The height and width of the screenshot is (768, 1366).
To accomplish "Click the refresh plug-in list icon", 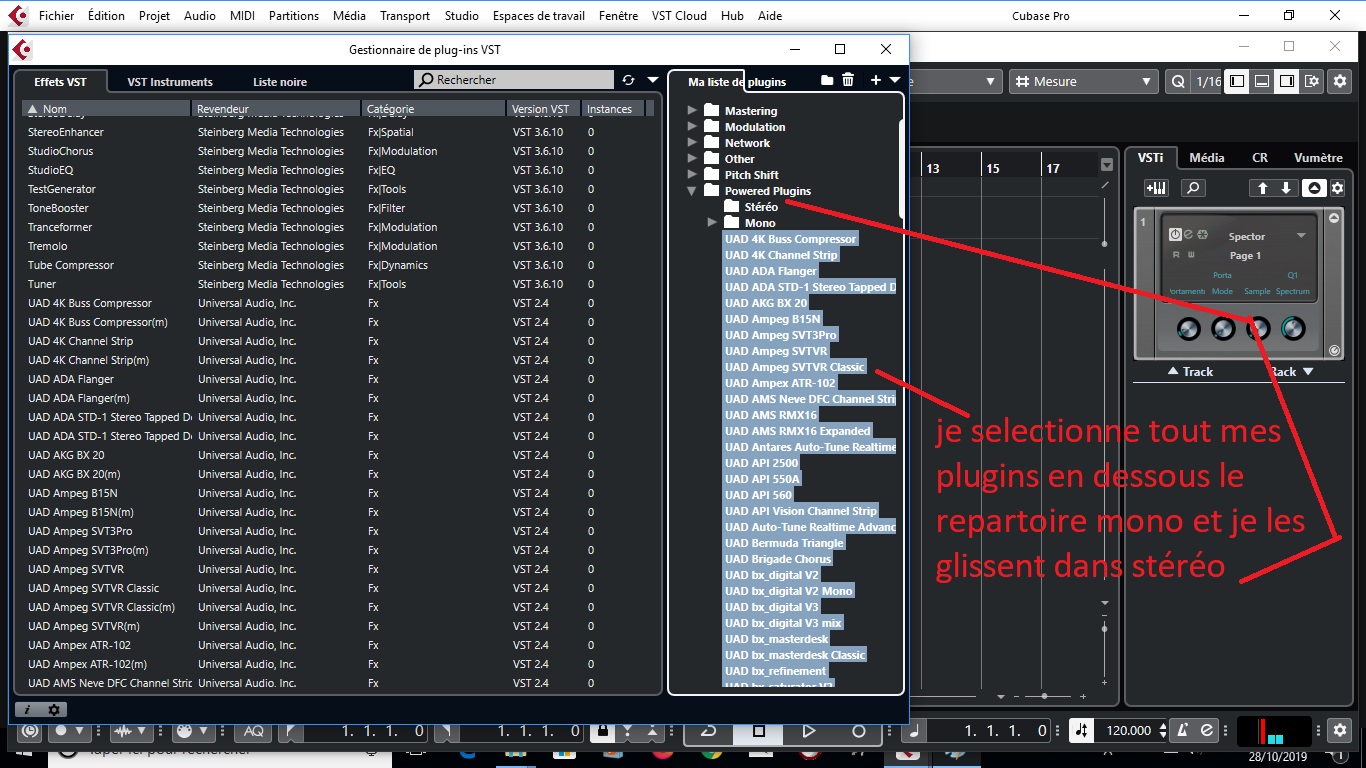I will click(628, 80).
